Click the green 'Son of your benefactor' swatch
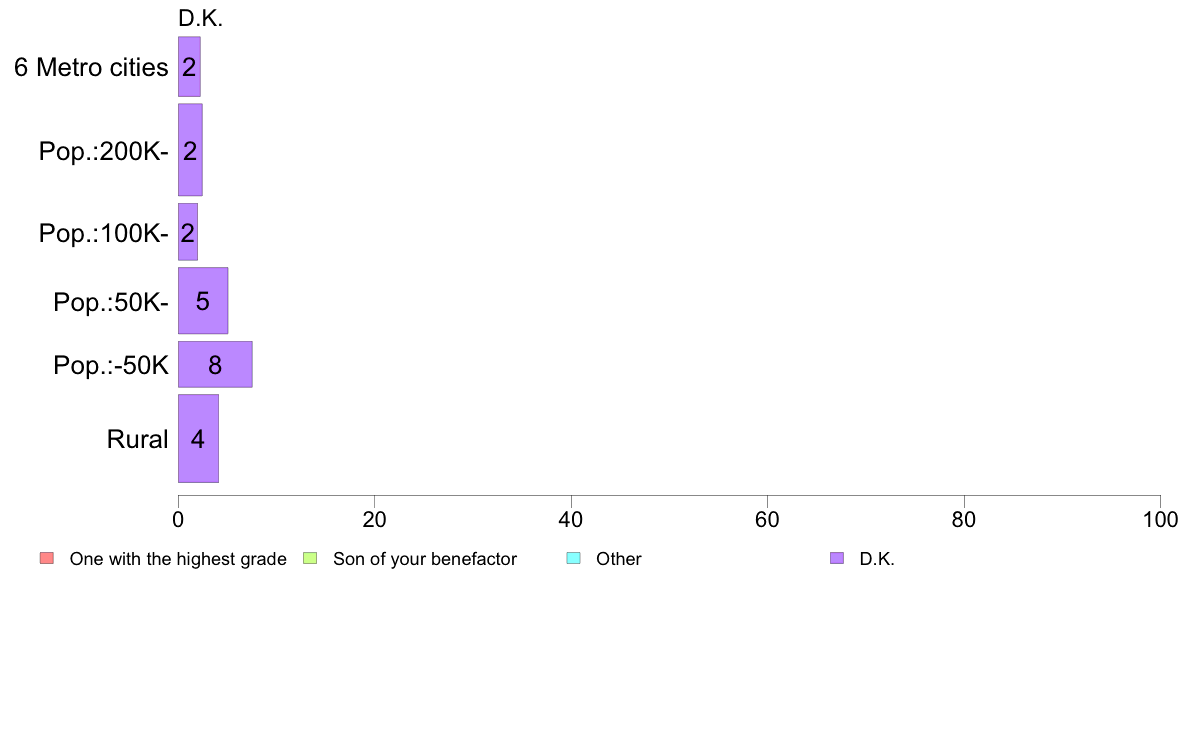This screenshot has height=736, width=1188. click(310, 559)
